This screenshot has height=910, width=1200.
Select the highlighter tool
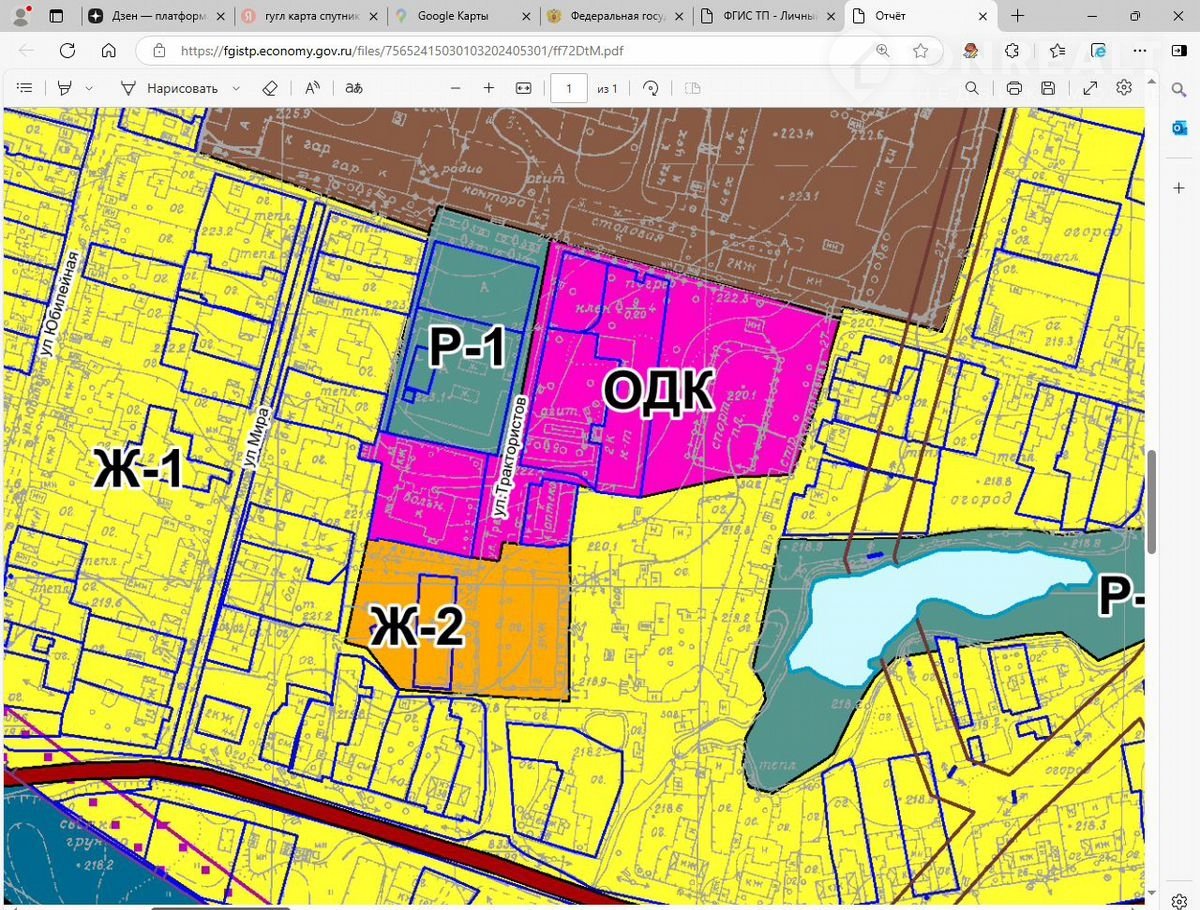coord(66,88)
